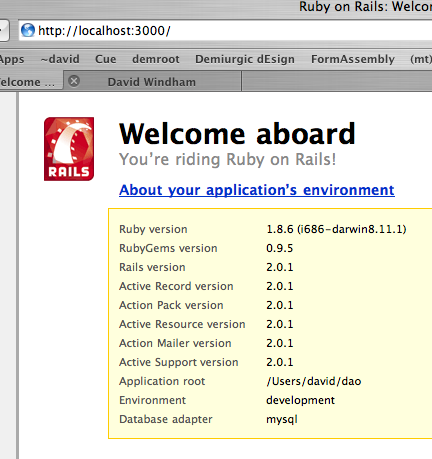This screenshot has width=432, height=459.
Task: Click the 1.8.6 (i686-darwin8.11.1) value
Action: pyautogui.click(x=336, y=229)
